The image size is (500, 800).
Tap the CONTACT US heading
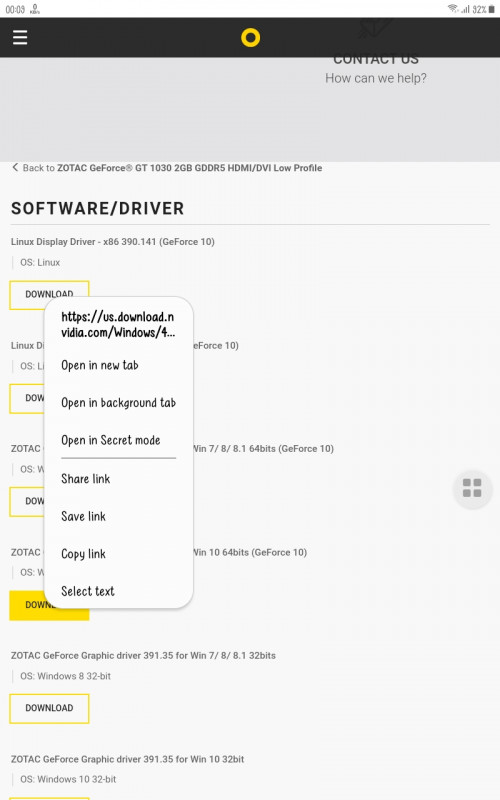pos(376,60)
